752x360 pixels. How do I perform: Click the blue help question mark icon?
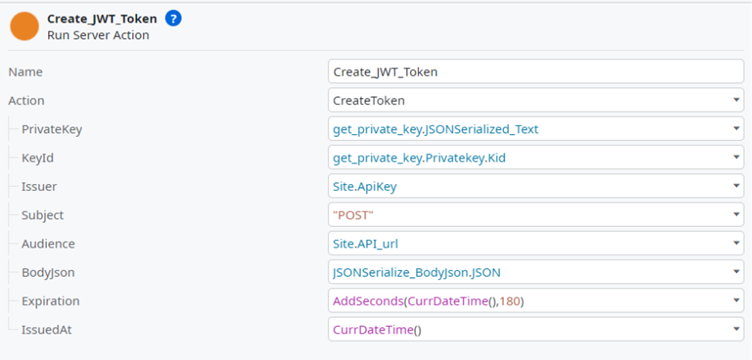(173, 19)
